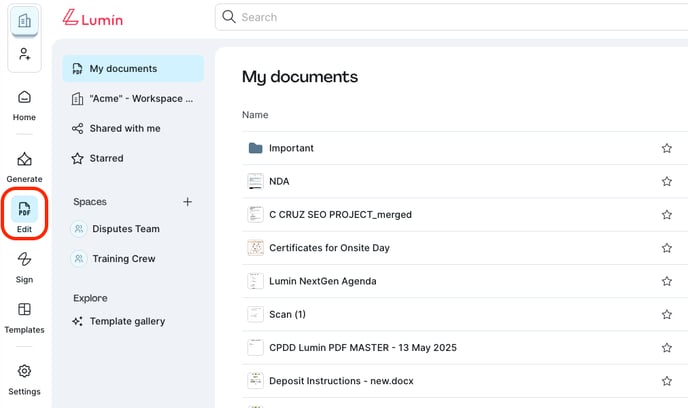688x408 pixels.
Task: Open Certificates for Onsite Day document
Action: point(329,248)
